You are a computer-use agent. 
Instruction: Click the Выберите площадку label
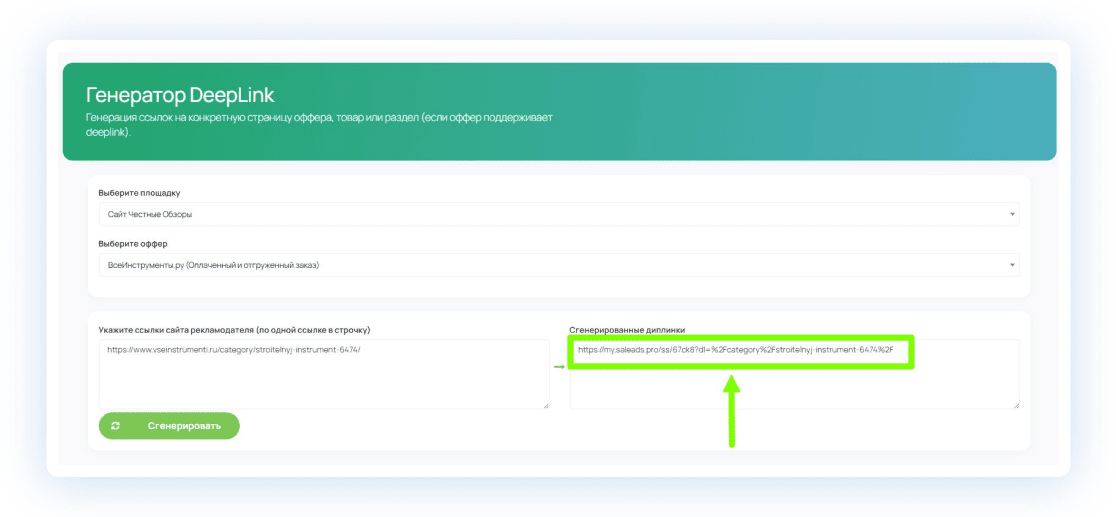[139, 192]
